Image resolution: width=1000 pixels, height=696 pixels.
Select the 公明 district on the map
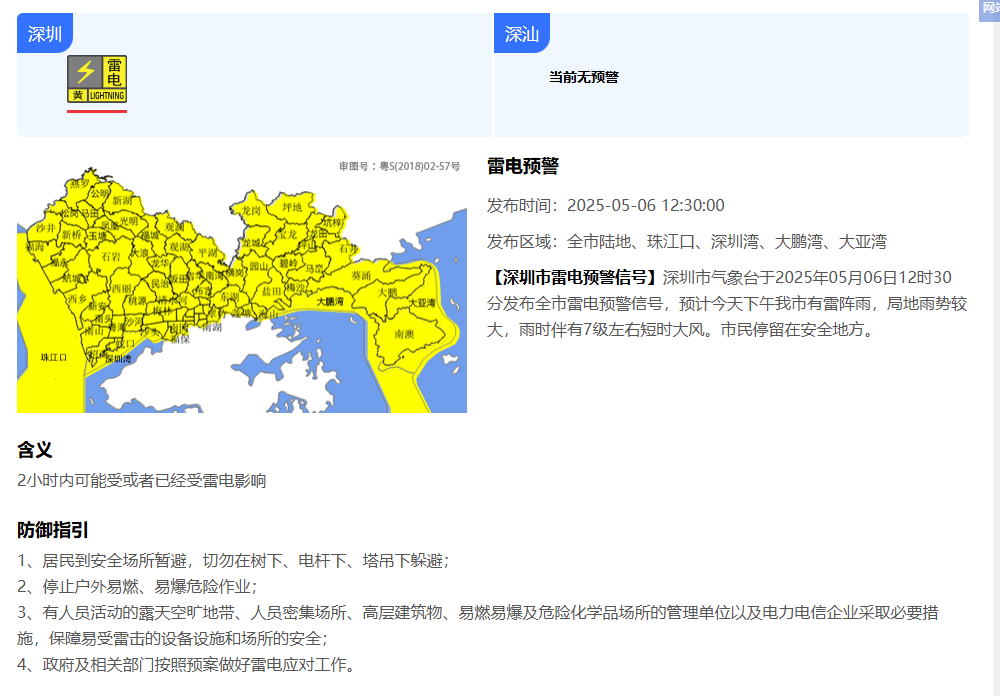[x=99, y=193]
